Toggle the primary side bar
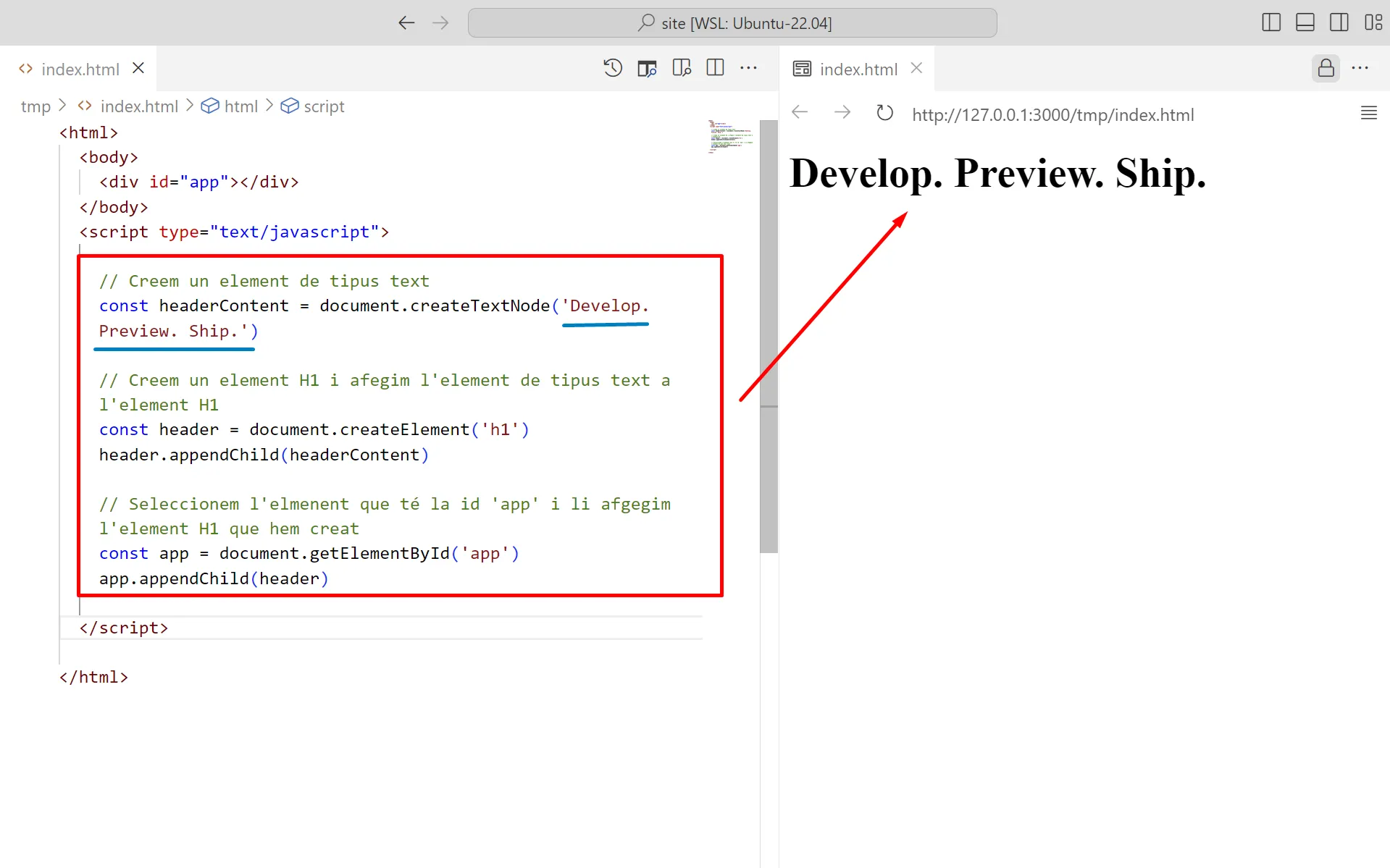 click(x=1270, y=22)
